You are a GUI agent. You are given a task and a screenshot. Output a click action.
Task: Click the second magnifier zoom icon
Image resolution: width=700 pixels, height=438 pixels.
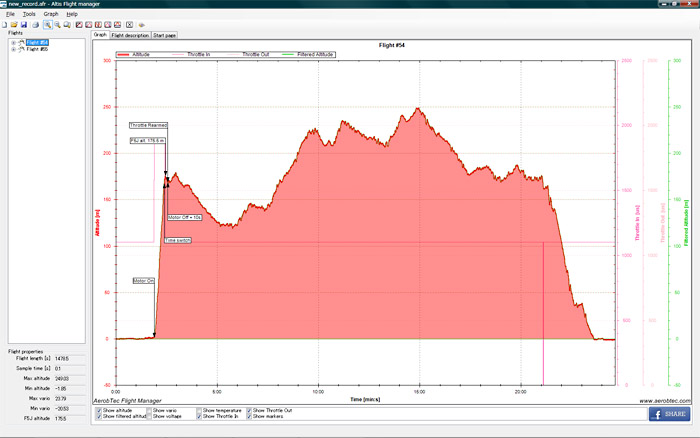click(57, 25)
